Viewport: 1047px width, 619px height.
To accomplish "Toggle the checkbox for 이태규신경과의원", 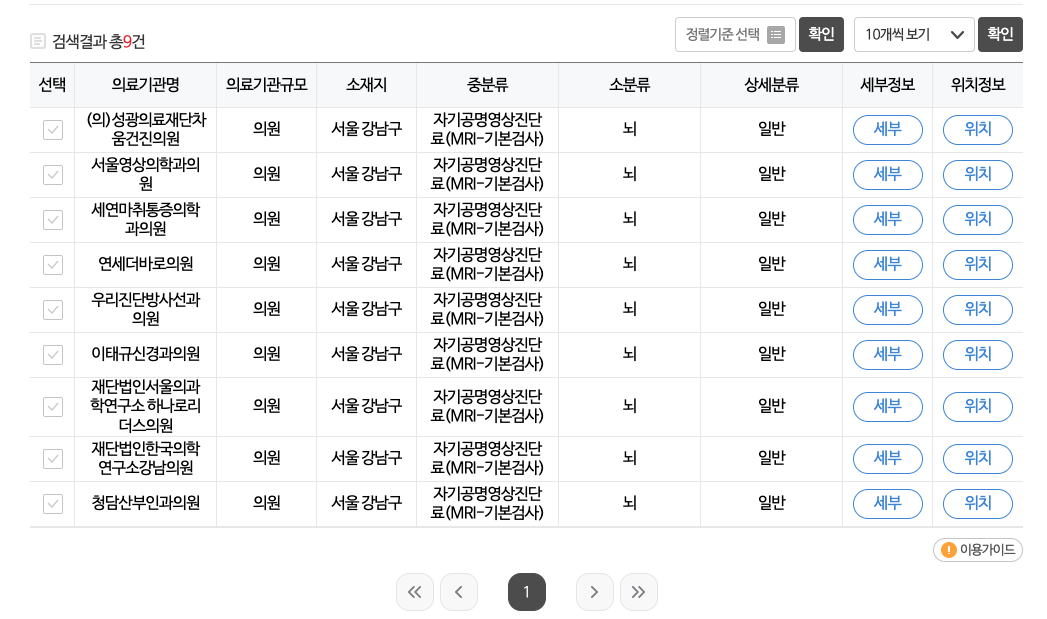I will pos(52,354).
